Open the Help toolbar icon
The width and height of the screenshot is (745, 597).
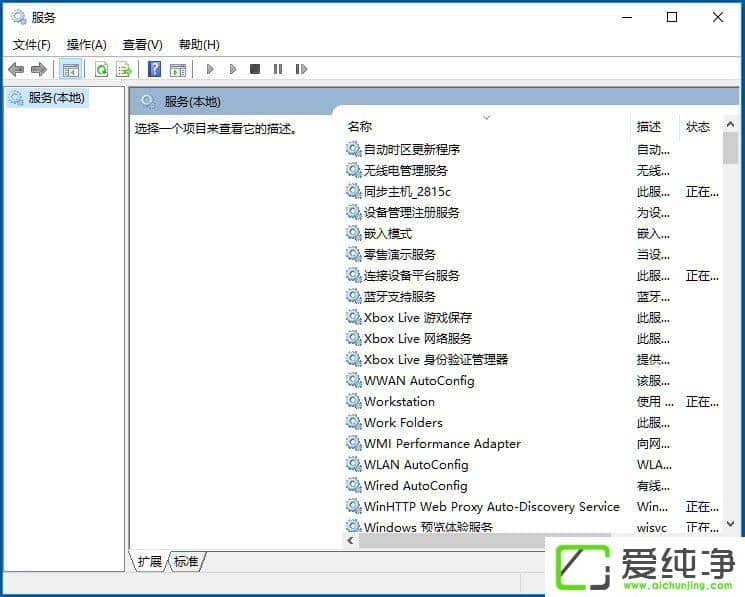point(154,69)
